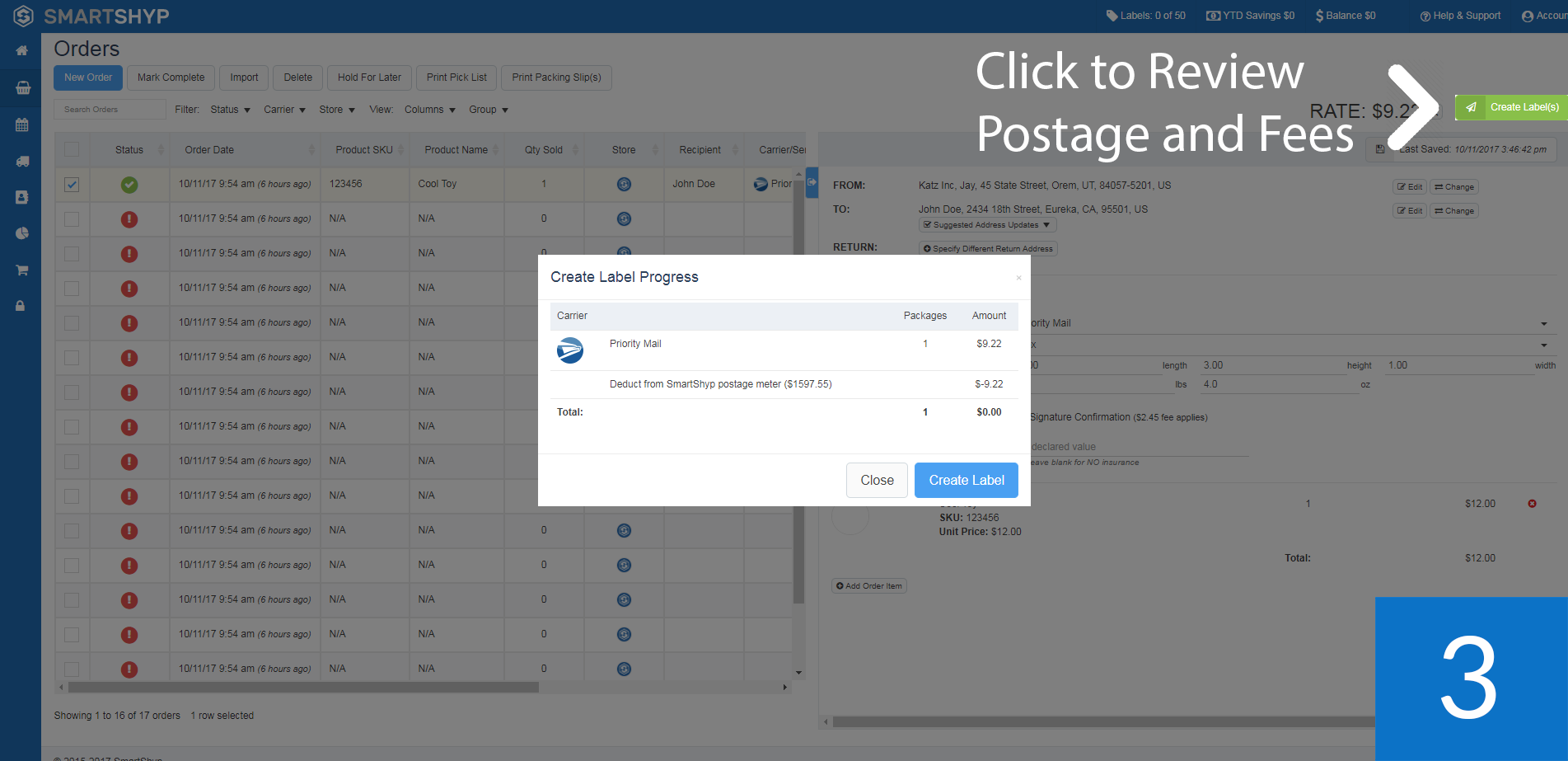Open the Carrier filter dropdown
1568x761 pixels.
coord(284,110)
